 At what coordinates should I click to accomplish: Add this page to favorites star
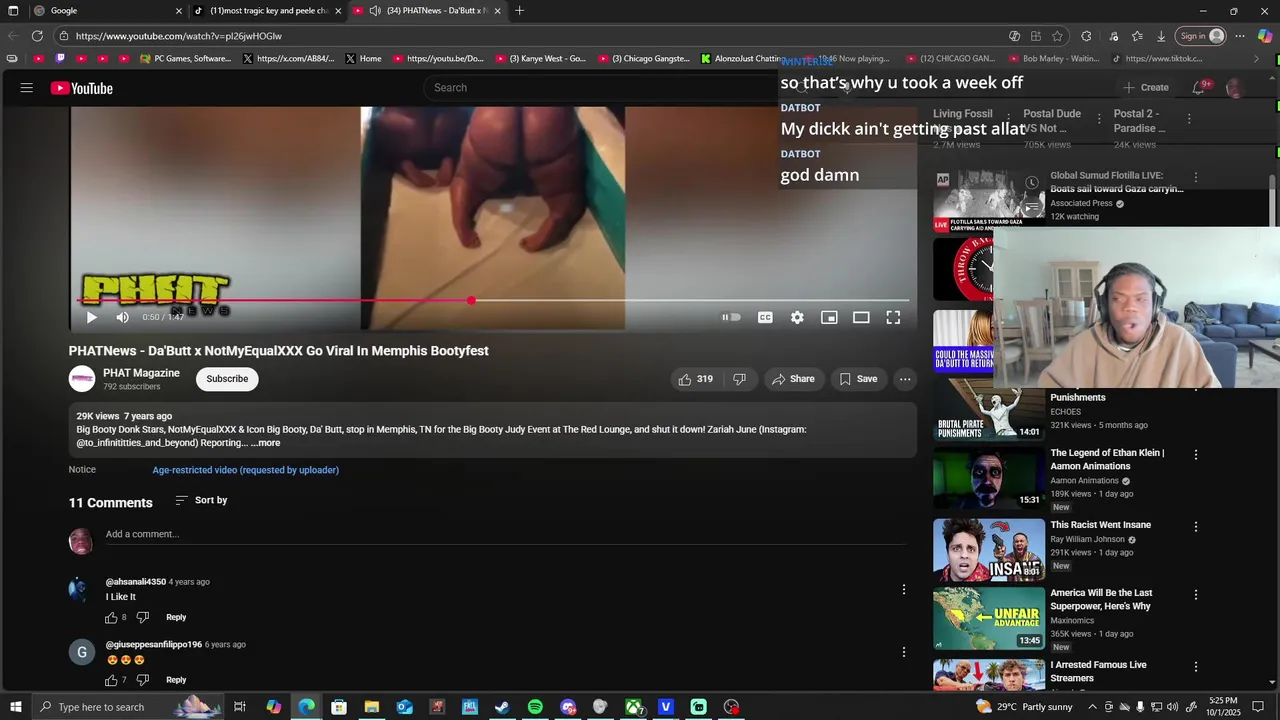click(x=1058, y=36)
